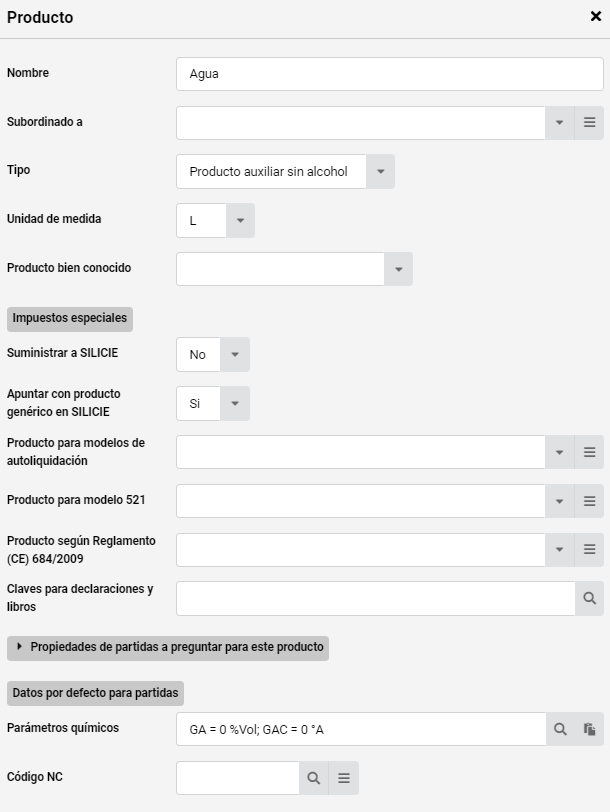Click paste icon beside Parámetros químicos
Screen dimensions: 610x812
(589, 729)
